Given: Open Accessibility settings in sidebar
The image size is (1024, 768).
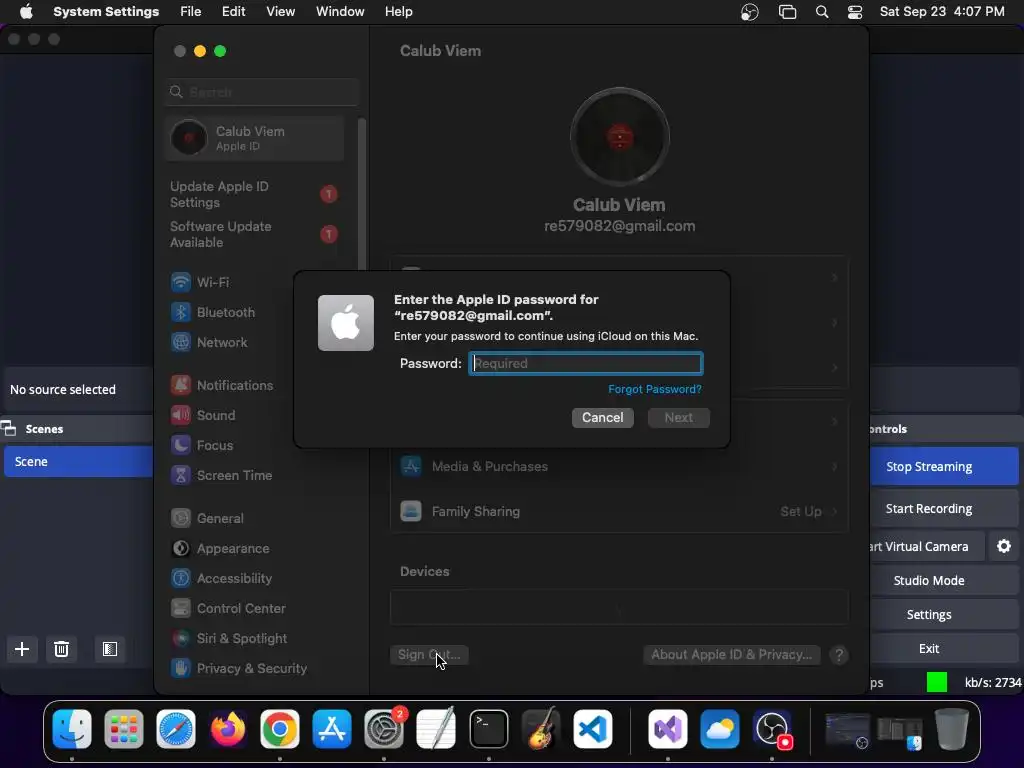Looking at the screenshot, I should pyautogui.click(x=255, y=579).
